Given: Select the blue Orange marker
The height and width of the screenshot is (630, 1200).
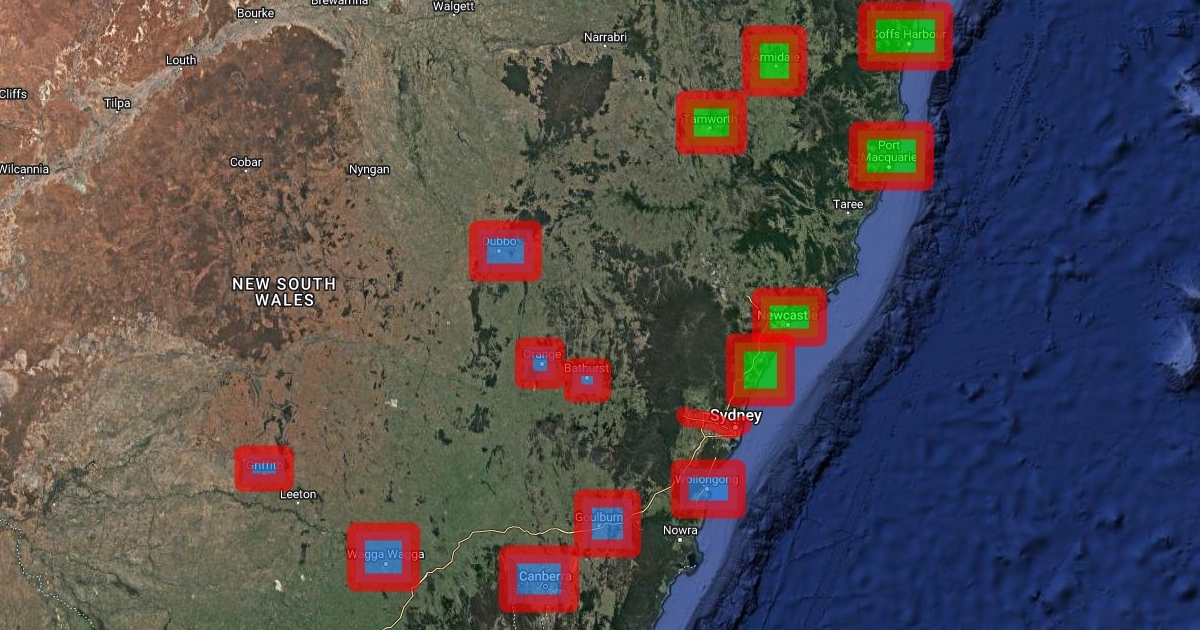Looking at the screenshot, I should pos(541,363).
